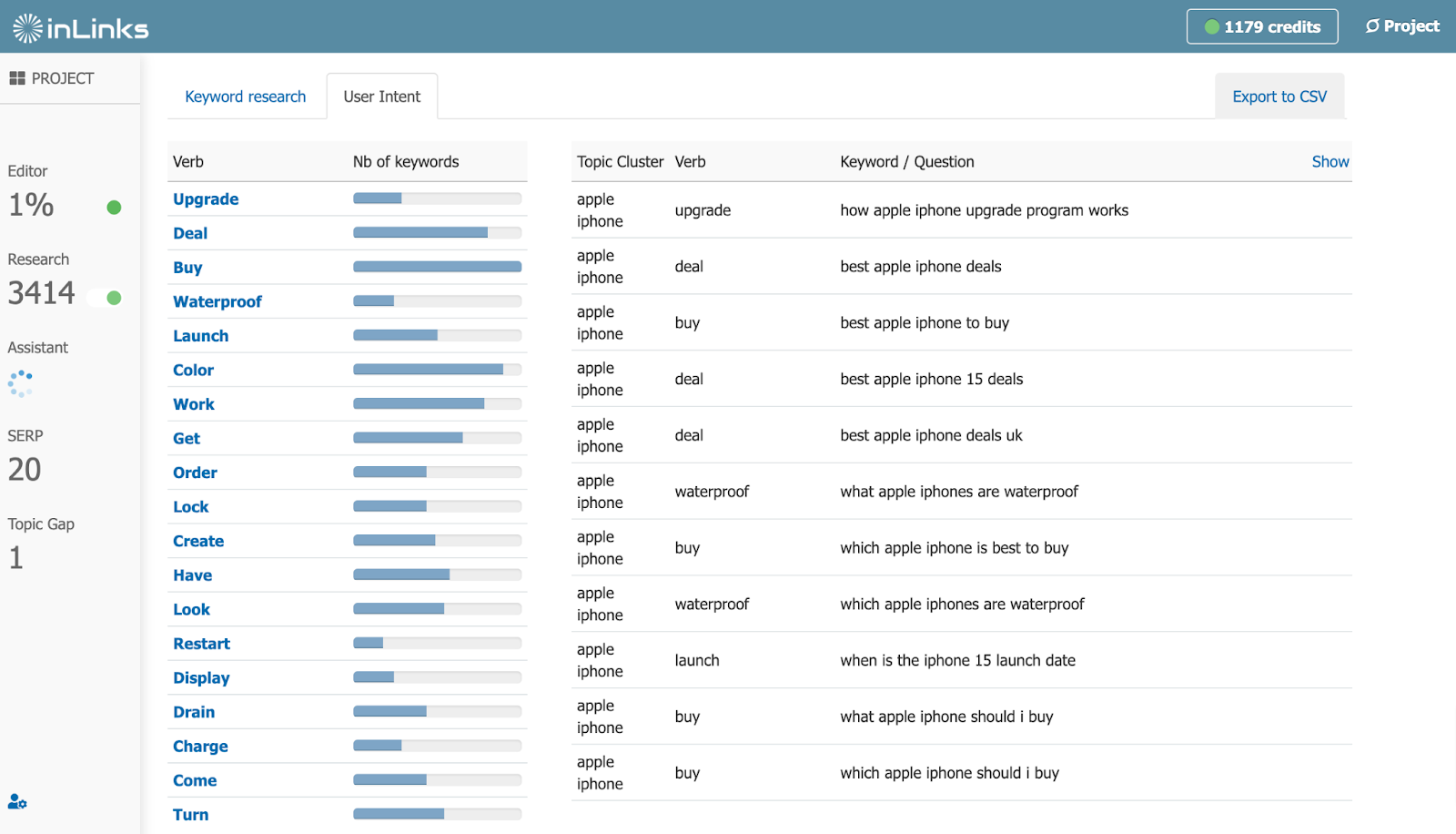Open the Display verb link
This screenshot has width=1456, height=834.
click(201, 678)
